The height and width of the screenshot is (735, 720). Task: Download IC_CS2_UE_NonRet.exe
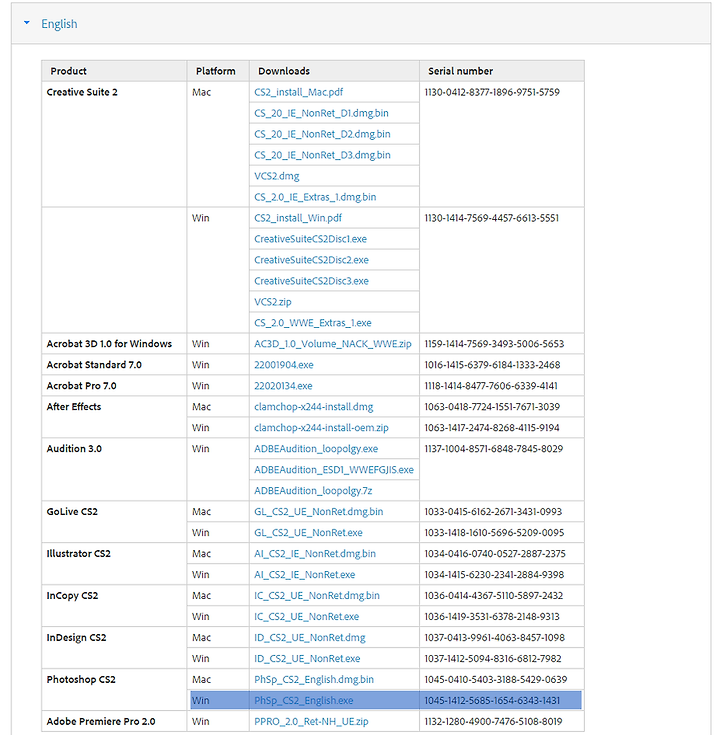[307, 617]
